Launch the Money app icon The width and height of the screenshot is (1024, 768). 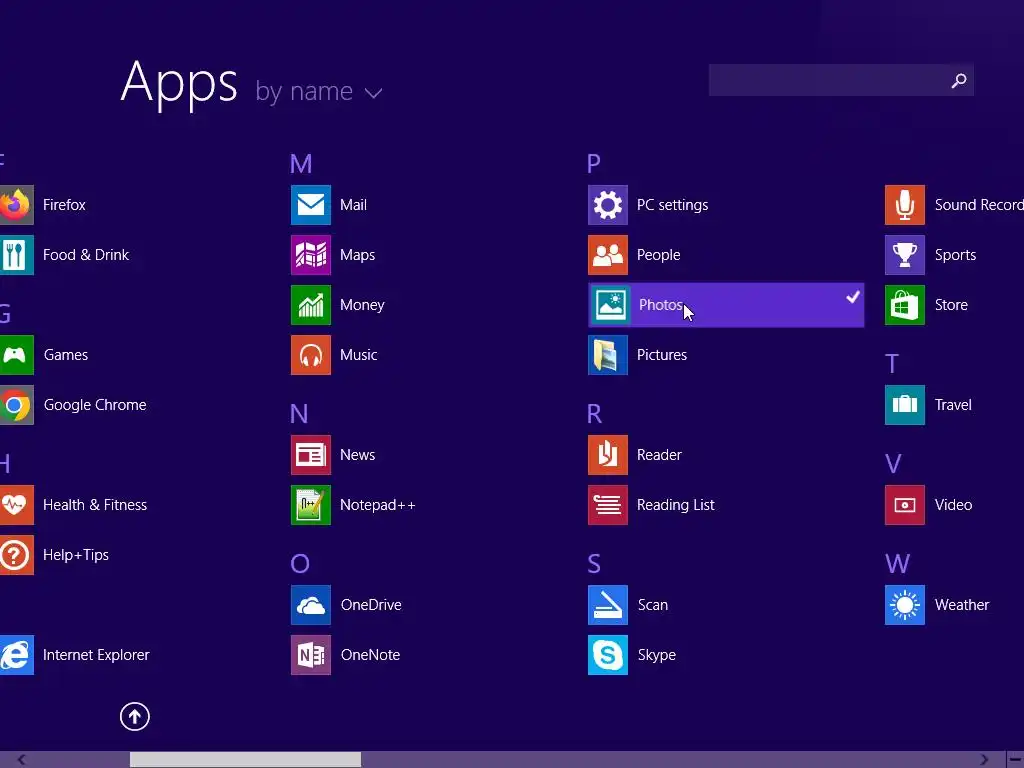(x=311, y=305)
